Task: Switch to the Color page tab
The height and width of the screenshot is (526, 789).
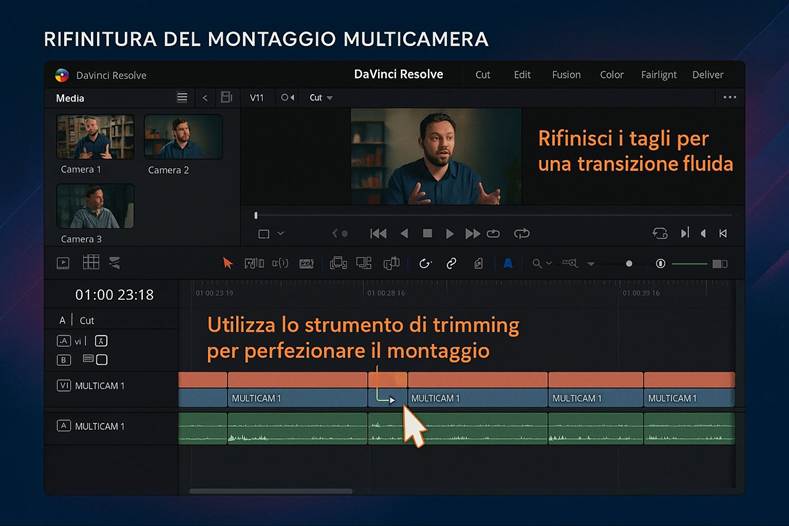Action: pos(612,75)
